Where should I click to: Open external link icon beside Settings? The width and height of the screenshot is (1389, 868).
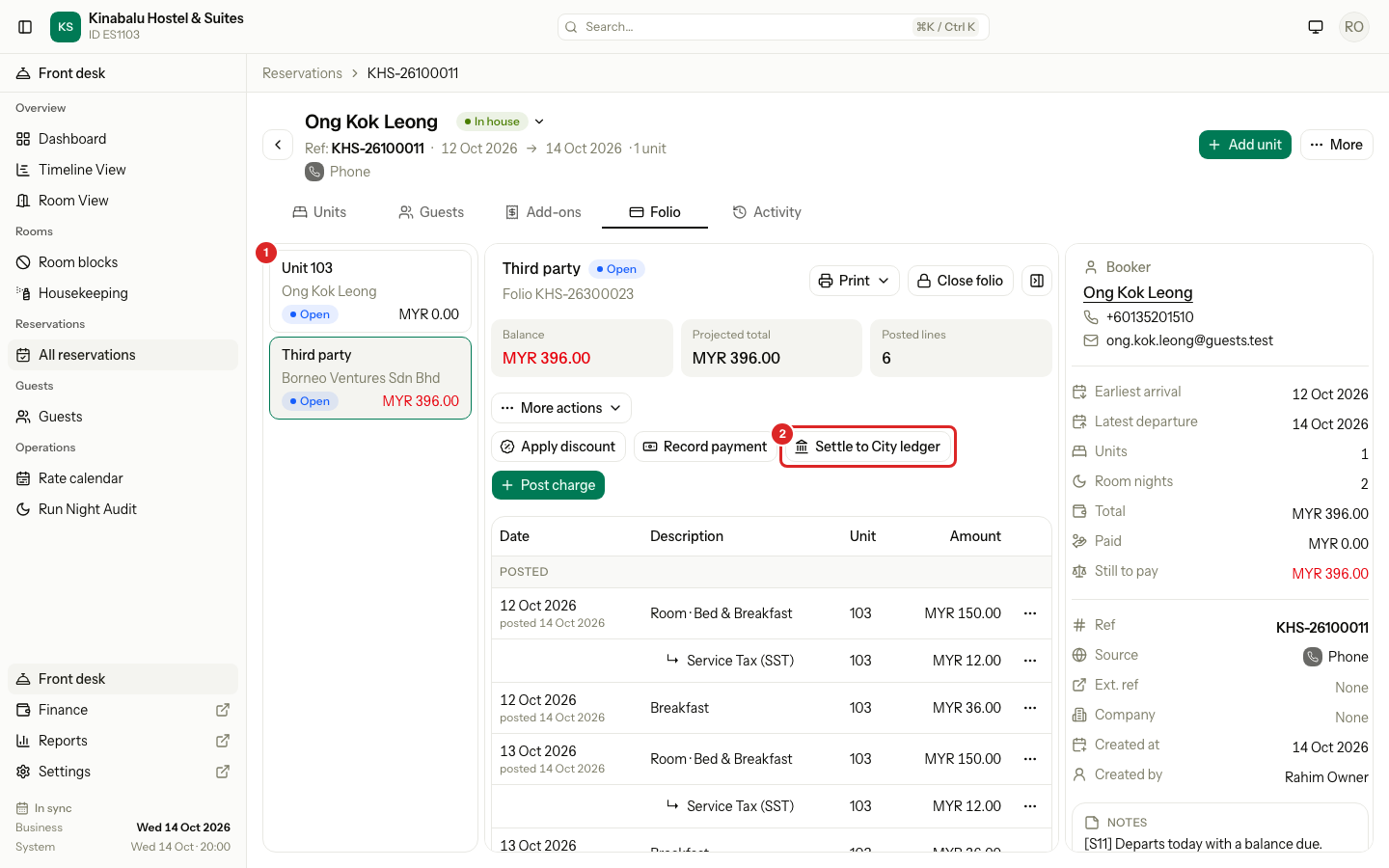pos(223,772)
